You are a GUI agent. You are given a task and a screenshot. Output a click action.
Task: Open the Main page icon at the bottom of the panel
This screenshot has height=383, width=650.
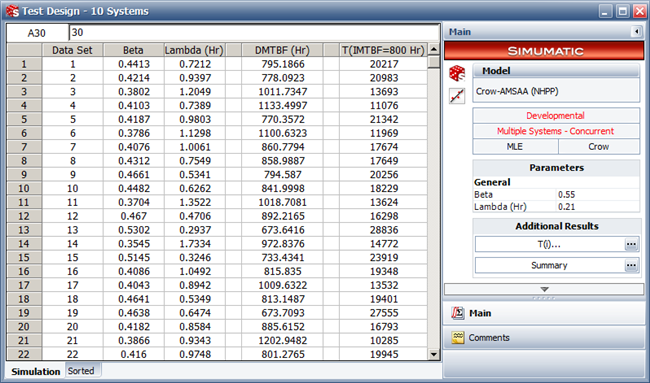click(x=458, y=313)
